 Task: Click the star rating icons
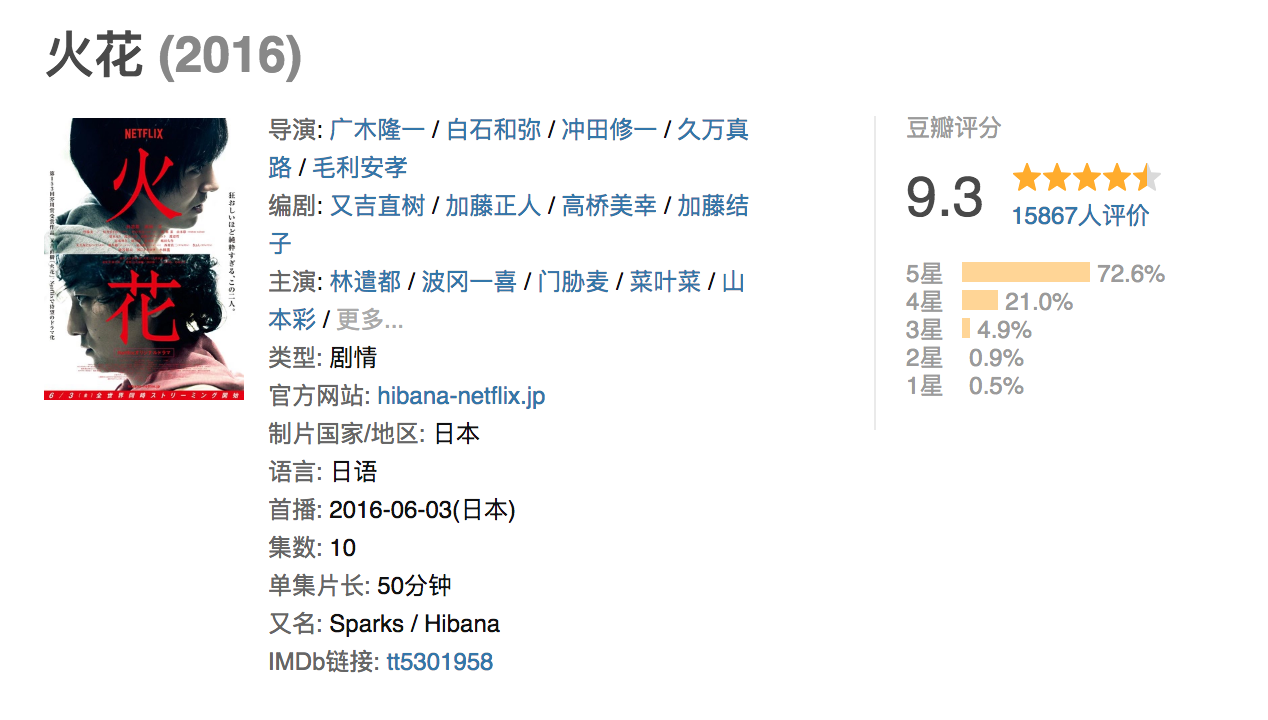coord(1087,179)
